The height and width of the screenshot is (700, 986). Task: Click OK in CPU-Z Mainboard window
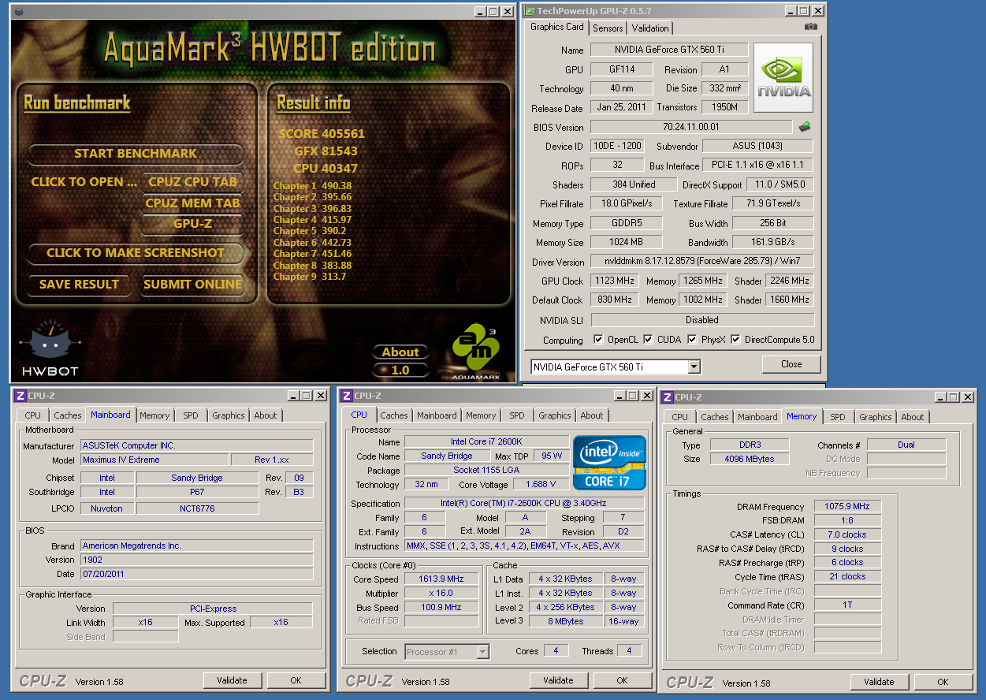click(x=296, y=681)
